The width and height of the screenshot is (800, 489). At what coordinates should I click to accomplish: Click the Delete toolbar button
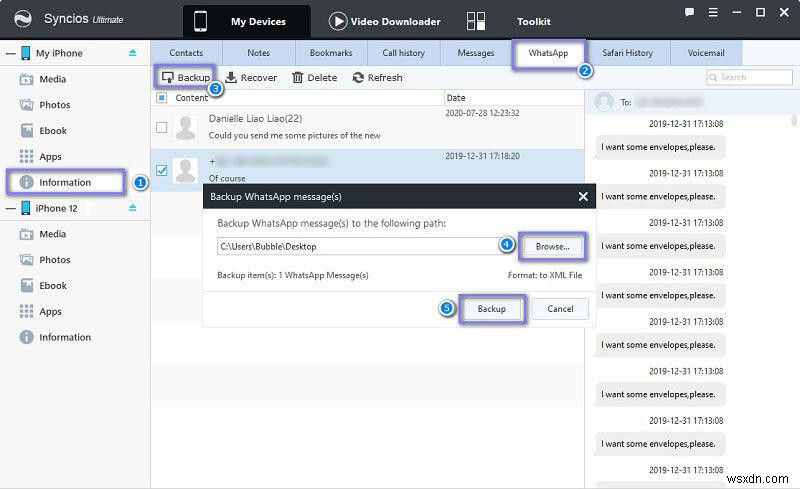[x=315, y=78]
